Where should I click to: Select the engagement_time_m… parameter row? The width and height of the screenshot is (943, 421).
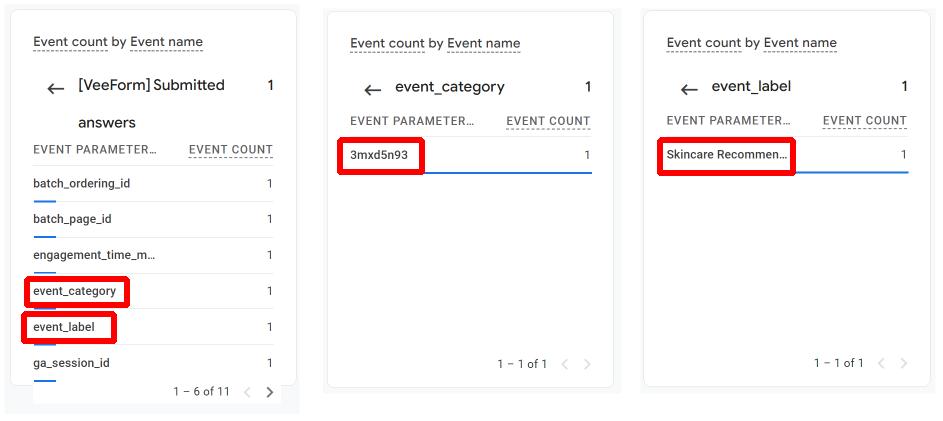click(153, 256)
